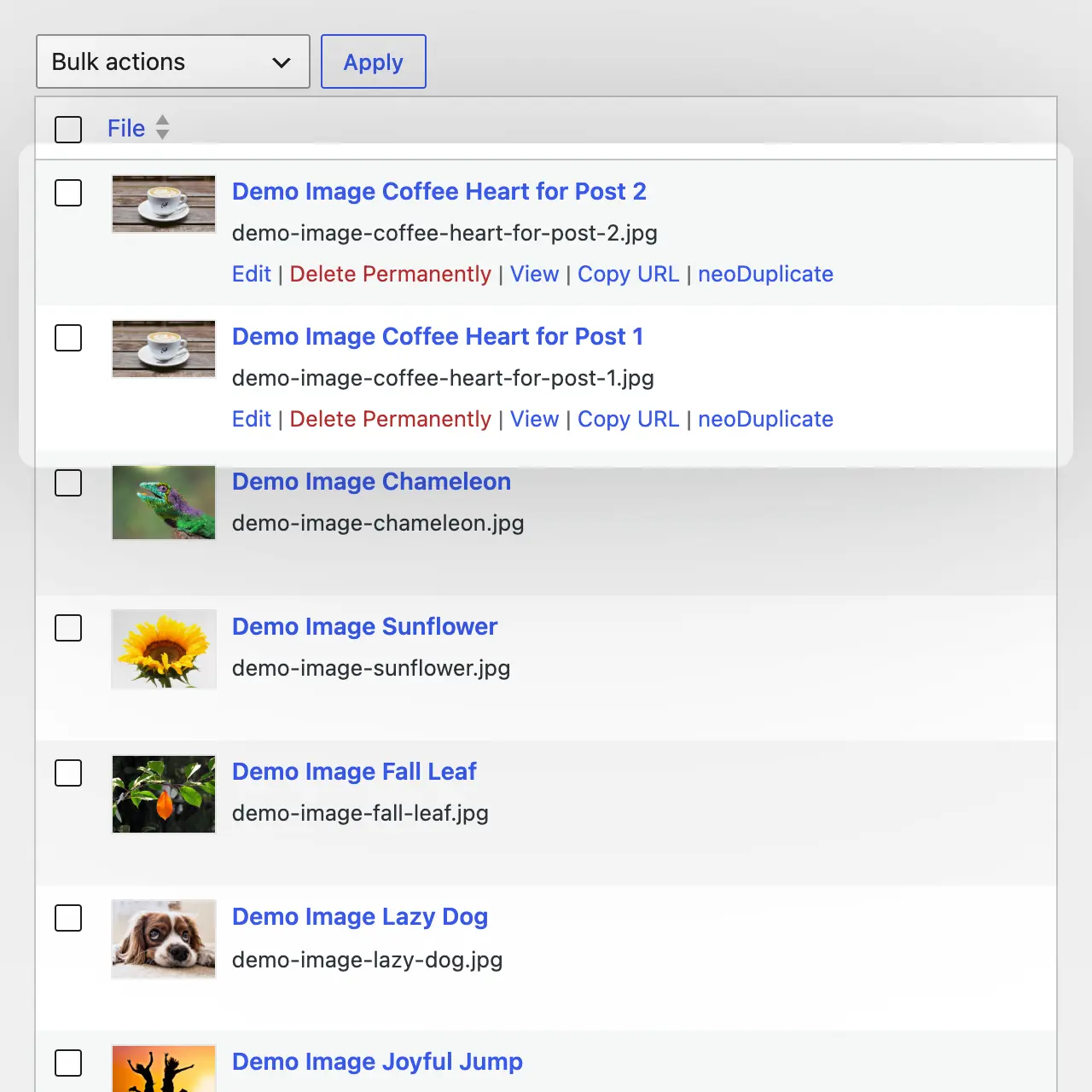The width and height of the screenshot is (1092, 1092).
Task: Click the Apply button
Action: pyautogui.click(x=374, y=61)
